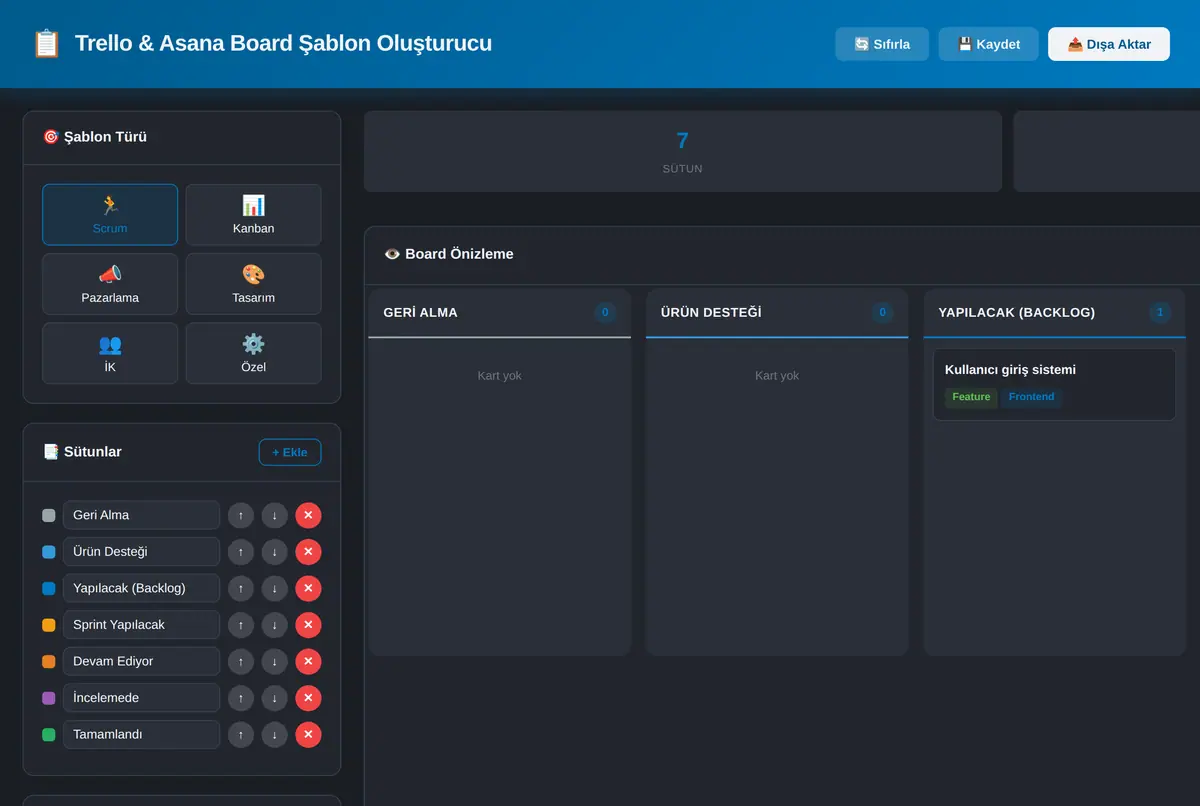Click the Feature label tag
The height and width of the screenshot is (806, 1200).
tap(971, 397)
